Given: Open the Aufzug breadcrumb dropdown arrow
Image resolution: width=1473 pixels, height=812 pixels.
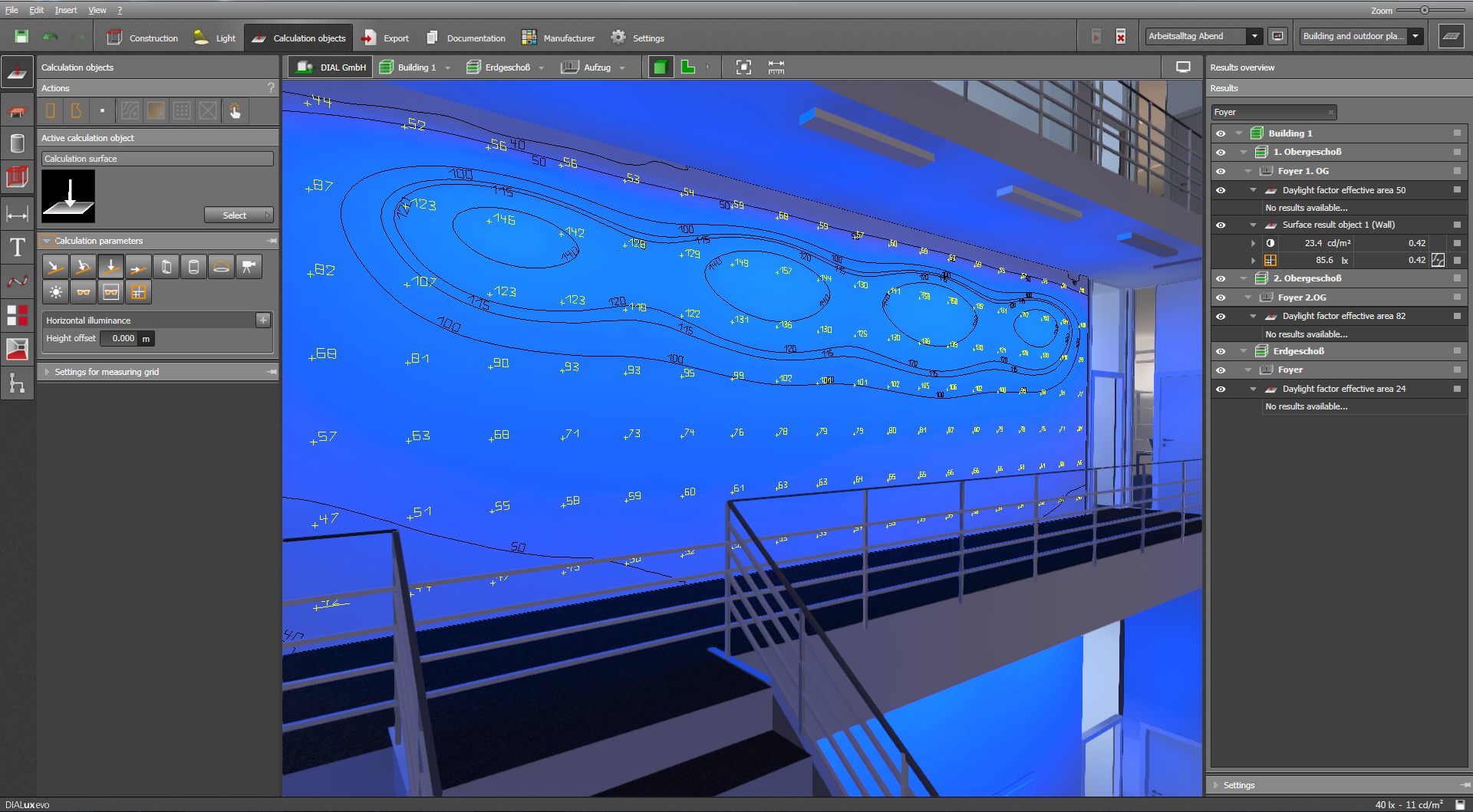Looking at the screenshot, I should [622, 68].
